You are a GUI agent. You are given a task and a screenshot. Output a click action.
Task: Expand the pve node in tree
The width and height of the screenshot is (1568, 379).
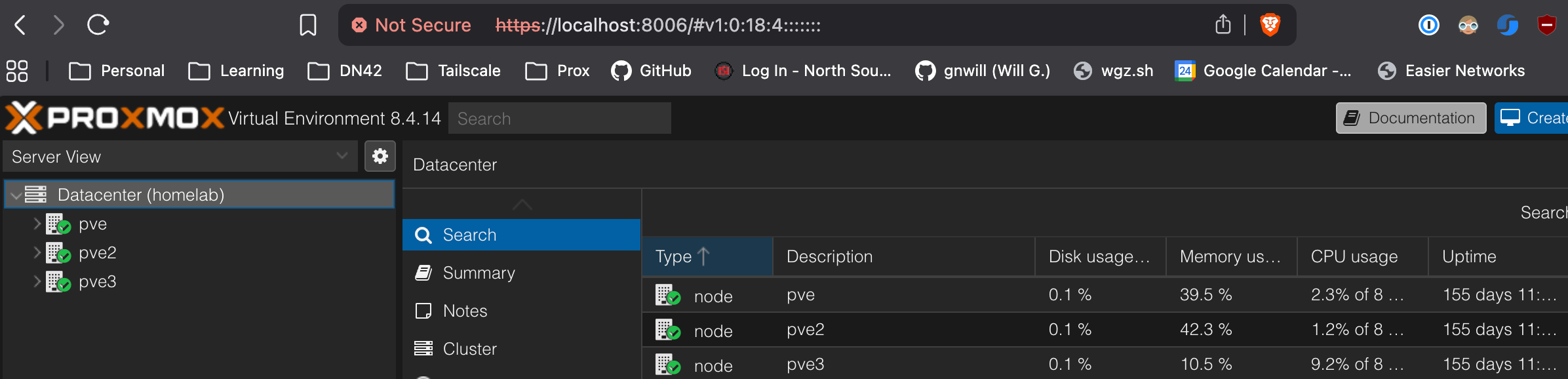tap(37, 224)
